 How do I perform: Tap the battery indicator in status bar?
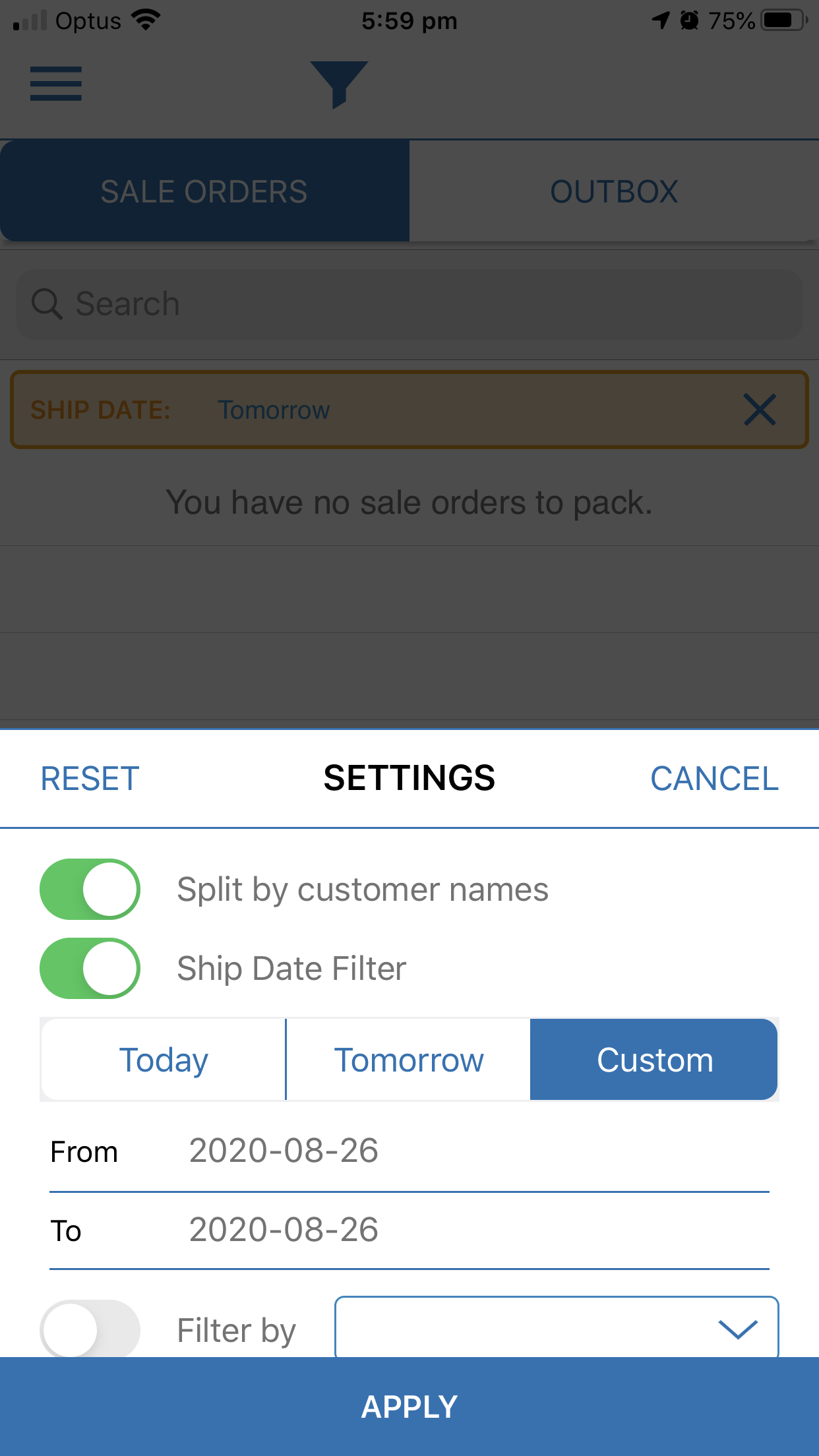[x=783, y=20]
